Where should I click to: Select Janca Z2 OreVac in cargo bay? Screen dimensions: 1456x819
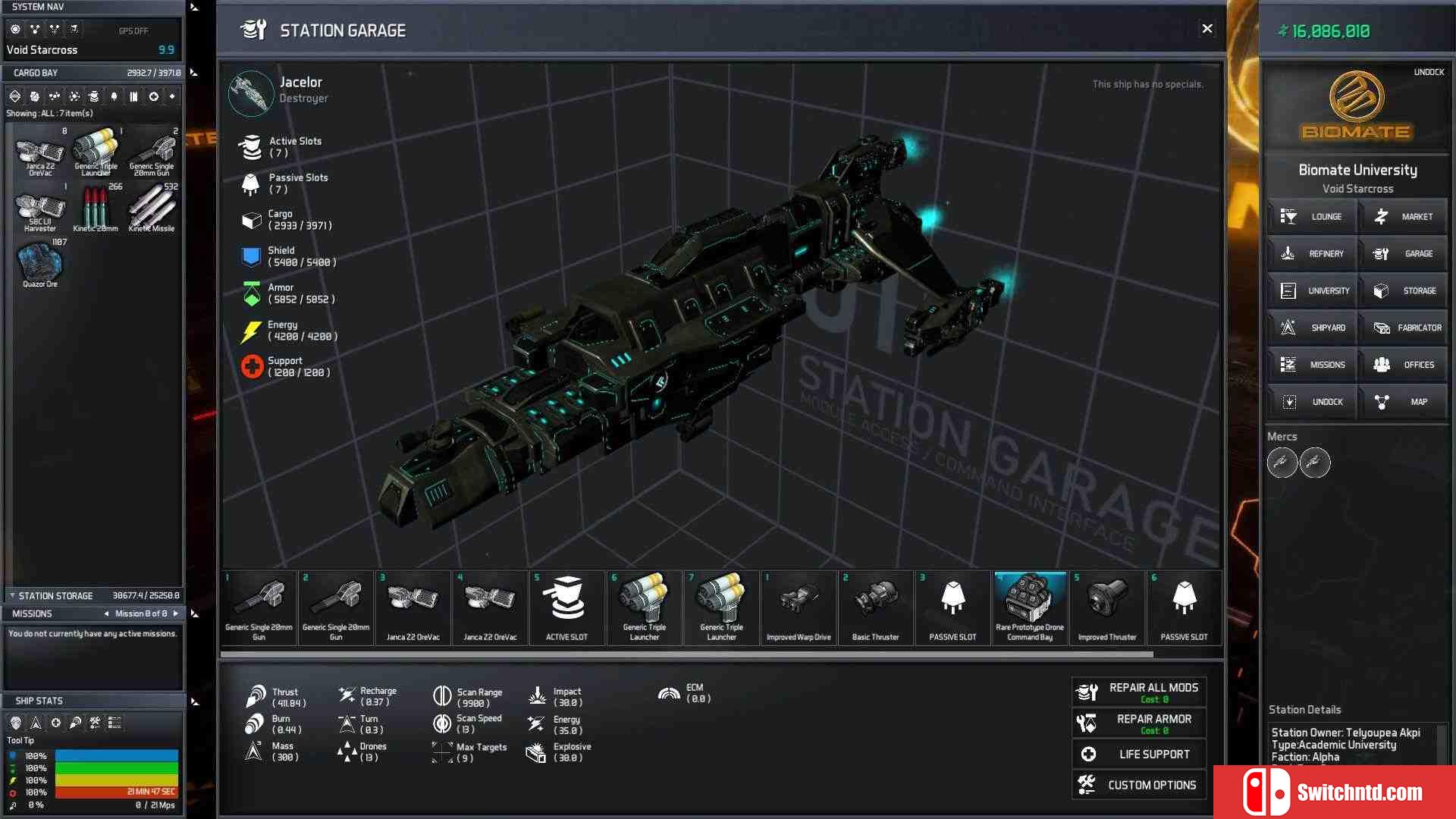(40, 152)
